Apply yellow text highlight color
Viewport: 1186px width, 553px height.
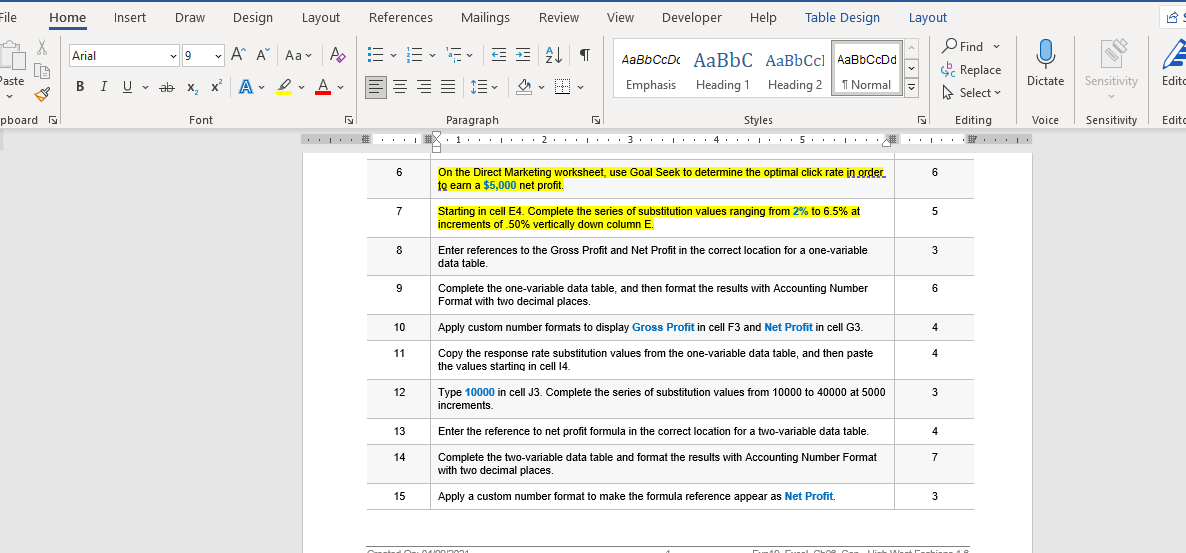point(284,88)
